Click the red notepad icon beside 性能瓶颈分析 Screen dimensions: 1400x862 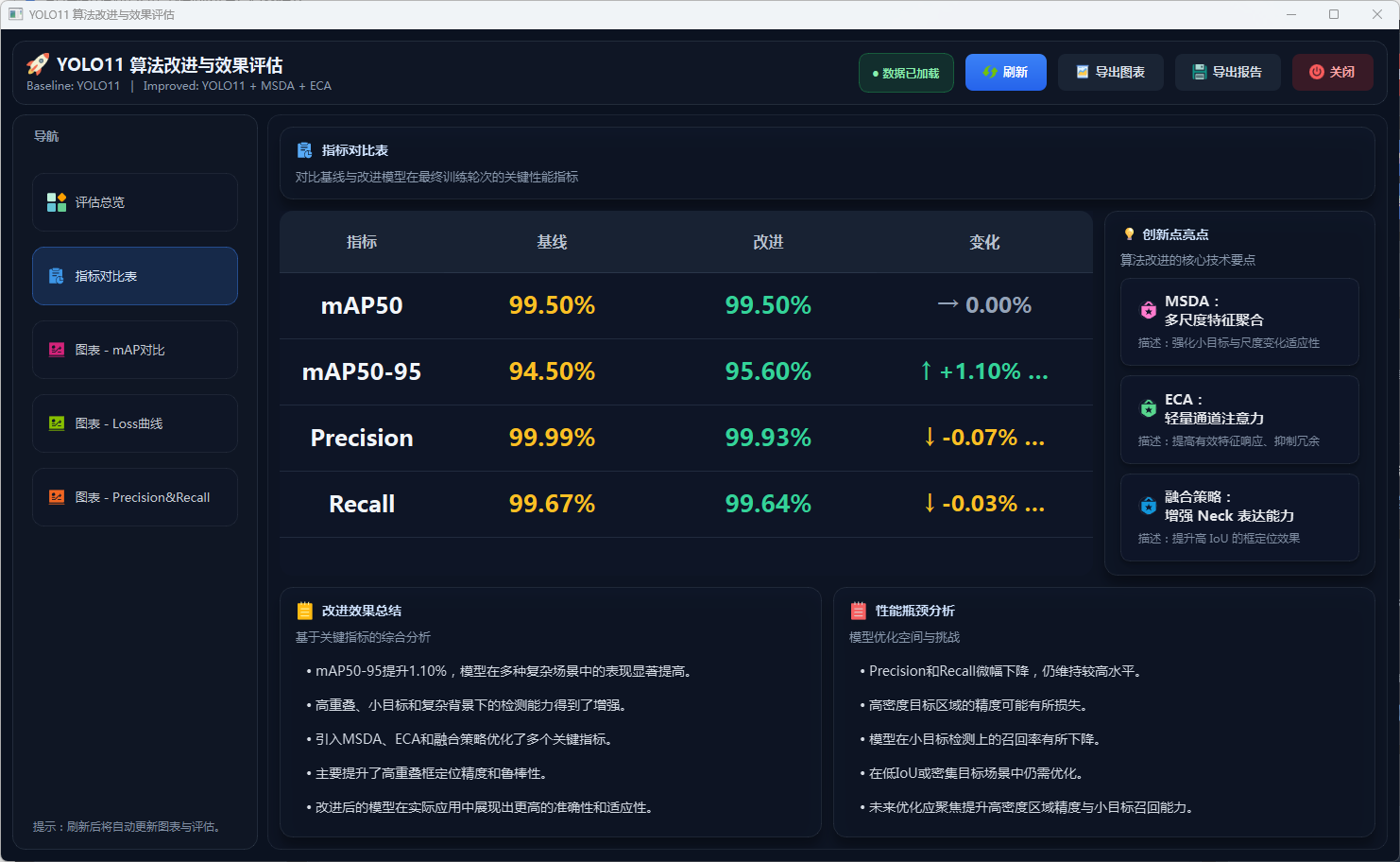click(858, 611)
